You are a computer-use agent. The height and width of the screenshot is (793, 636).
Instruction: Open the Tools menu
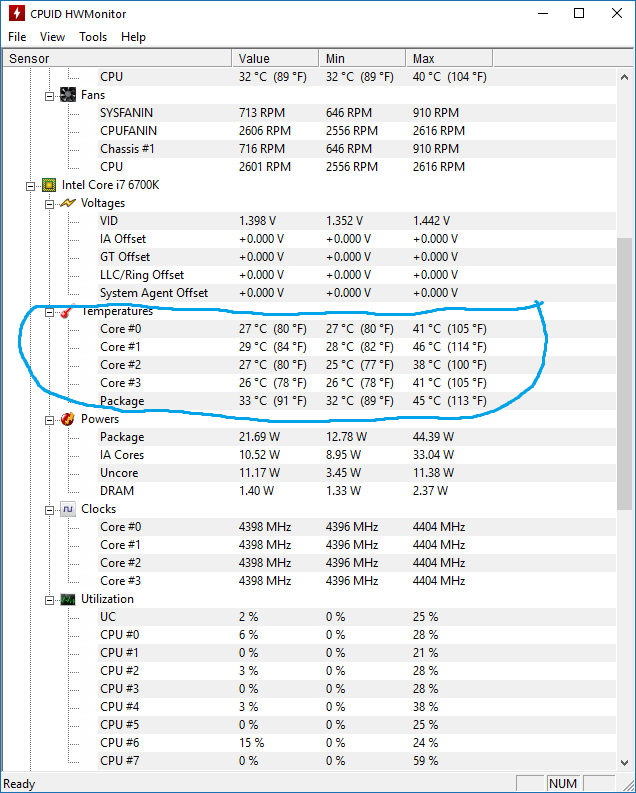click(93, 37)
